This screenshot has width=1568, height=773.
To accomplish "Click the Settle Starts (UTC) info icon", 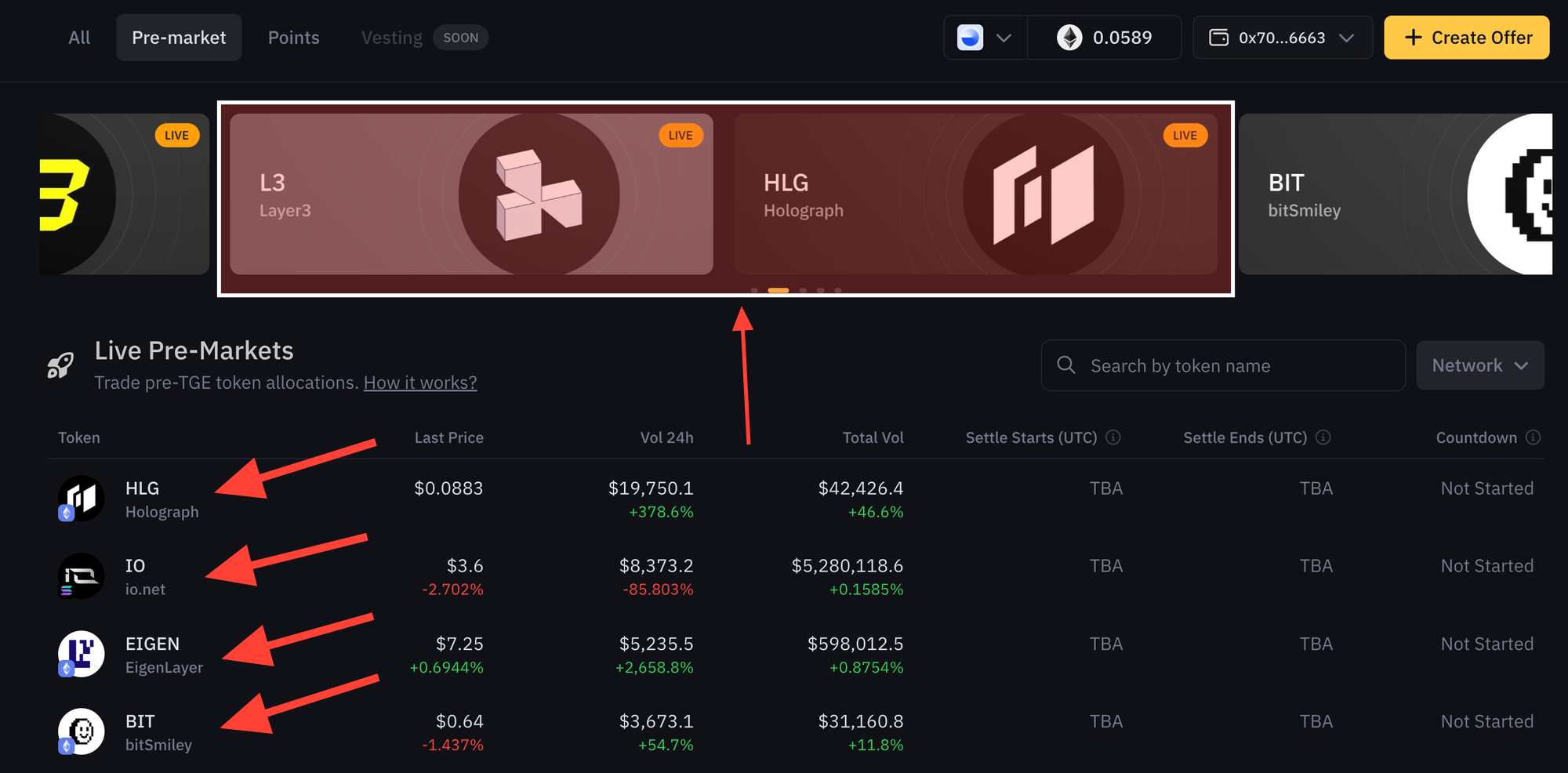I will pyautogui.click(x=1113, y=437).
